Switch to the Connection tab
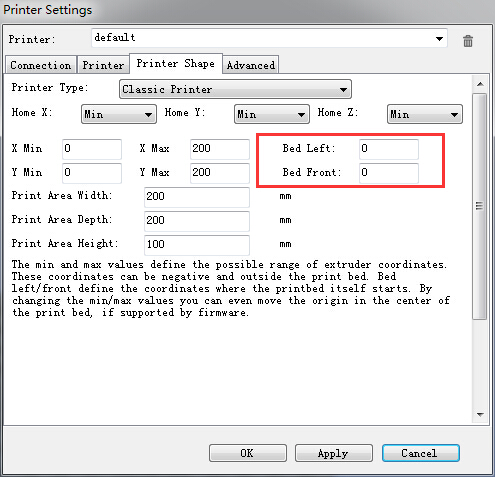This screenshot has width=495, height=477. [41, 65]
